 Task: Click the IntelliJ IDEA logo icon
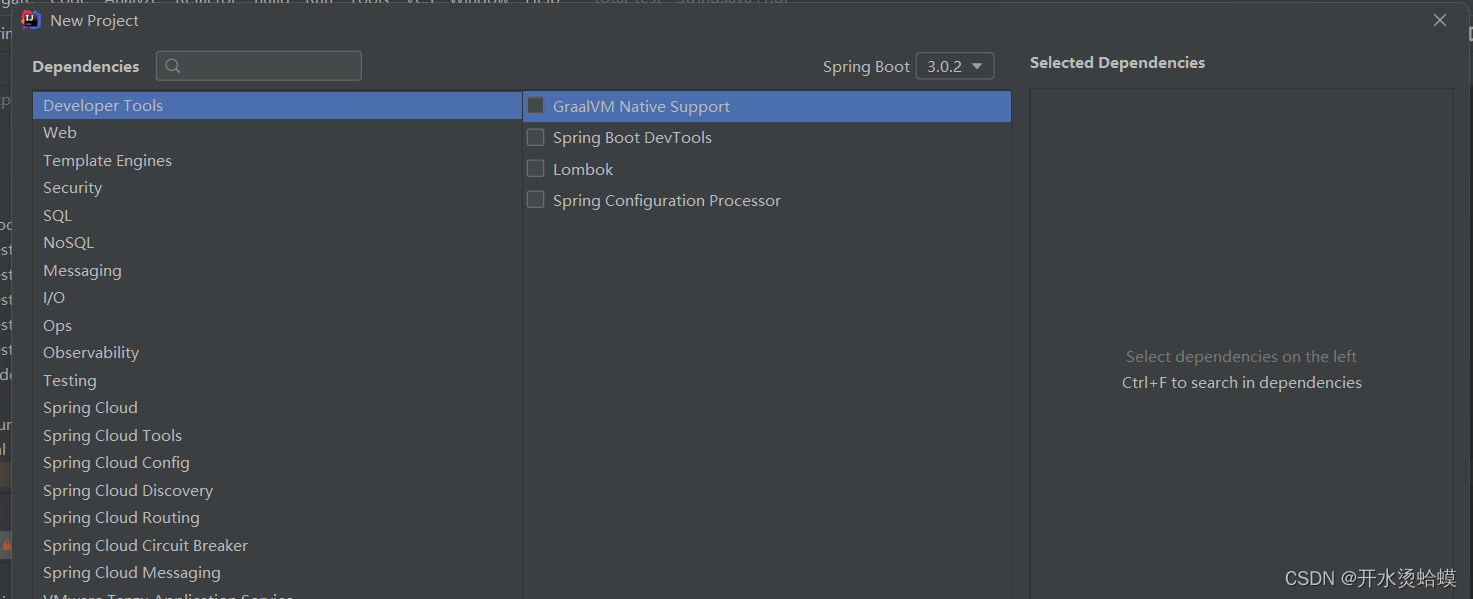pyautogui.click(x=31, y=20)
